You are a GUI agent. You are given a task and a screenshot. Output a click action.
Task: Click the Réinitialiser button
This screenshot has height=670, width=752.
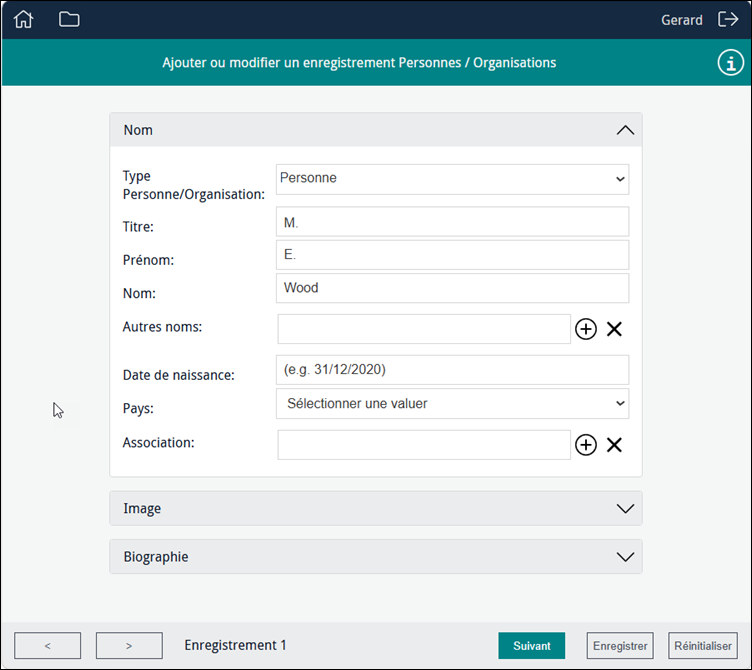(x=703, y=646)
